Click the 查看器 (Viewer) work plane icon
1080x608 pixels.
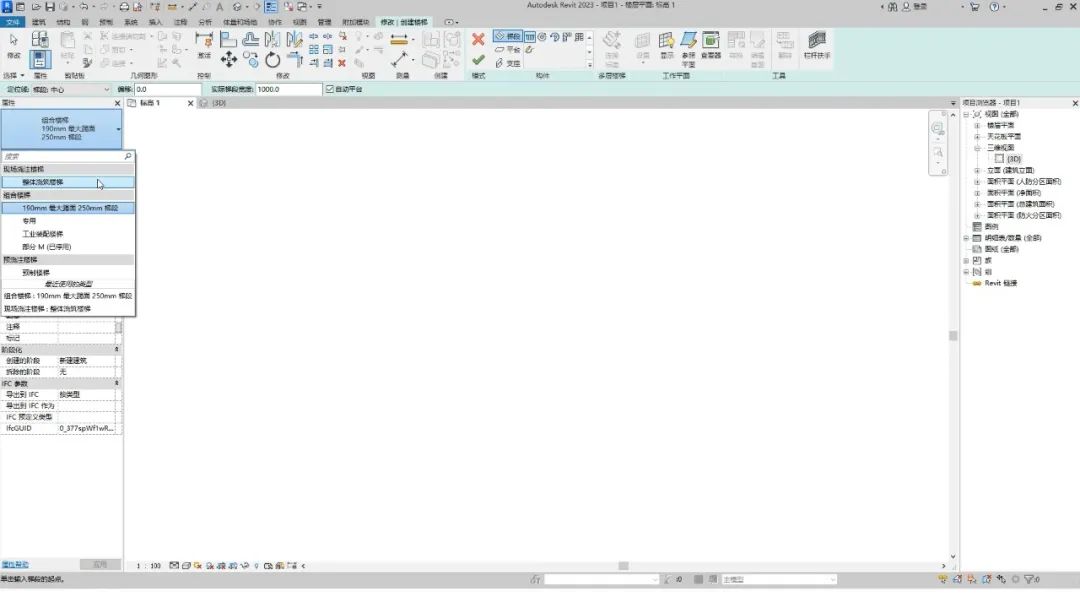[711, 44]
